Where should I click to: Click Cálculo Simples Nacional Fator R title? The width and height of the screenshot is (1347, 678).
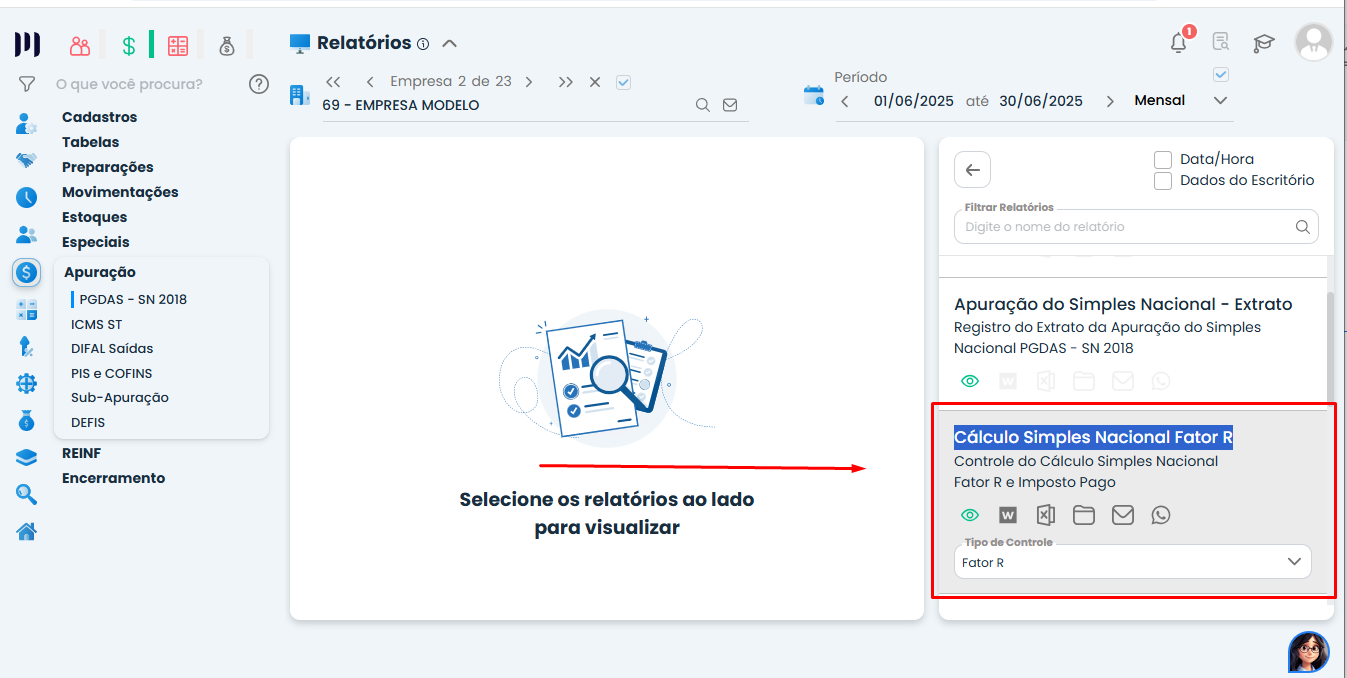pos(1093,437)
